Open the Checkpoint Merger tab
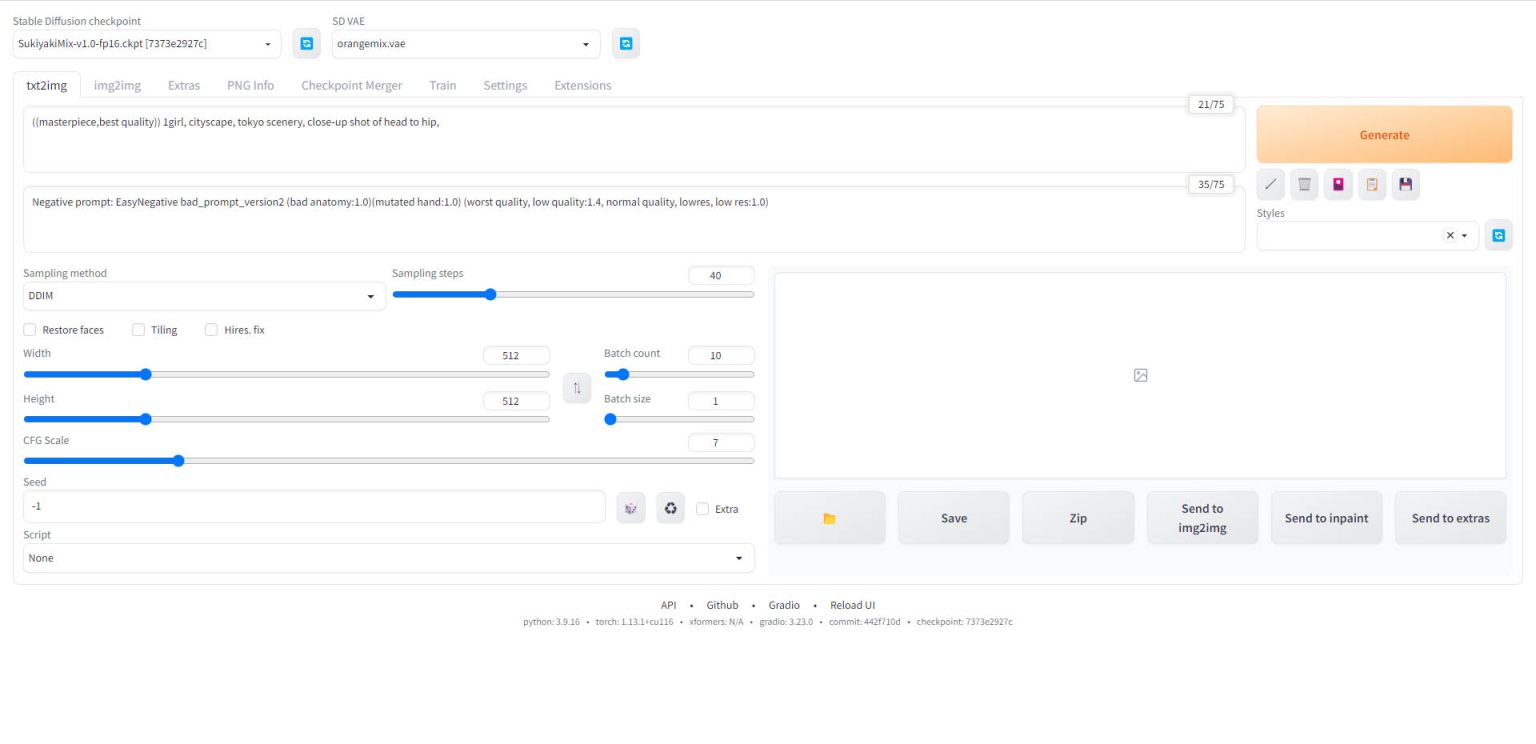This screenshot has height=744, width=1536. tap(351, 85)
